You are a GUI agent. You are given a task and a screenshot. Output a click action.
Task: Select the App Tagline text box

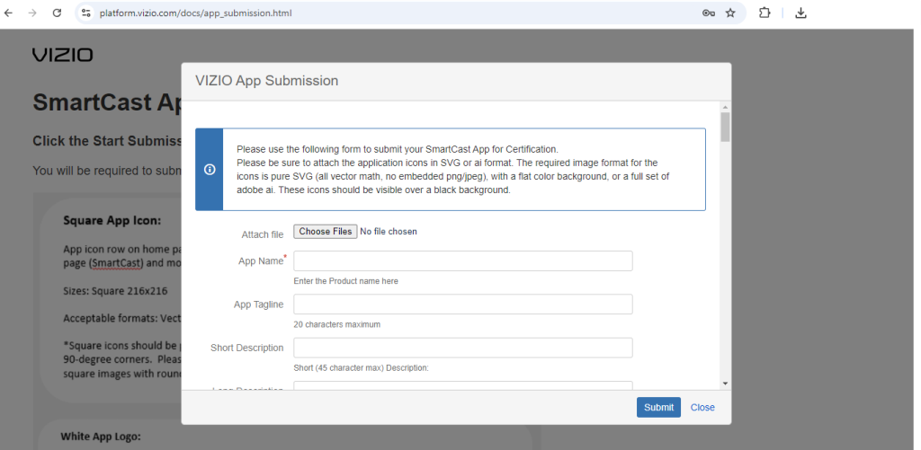coord(463,304)
